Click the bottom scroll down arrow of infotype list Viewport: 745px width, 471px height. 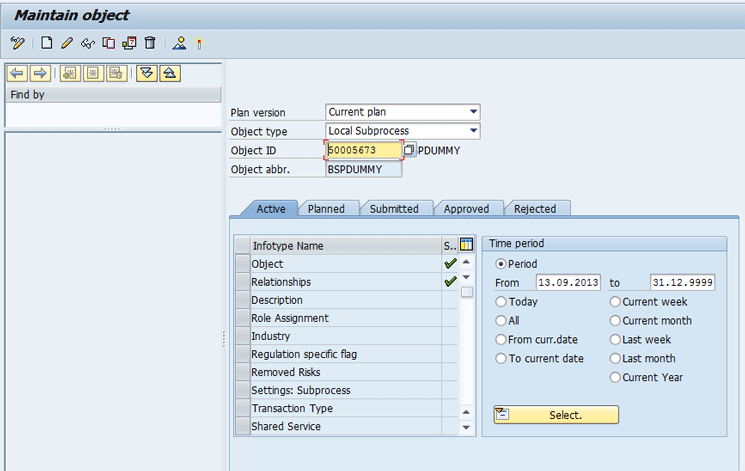point(467,428)
